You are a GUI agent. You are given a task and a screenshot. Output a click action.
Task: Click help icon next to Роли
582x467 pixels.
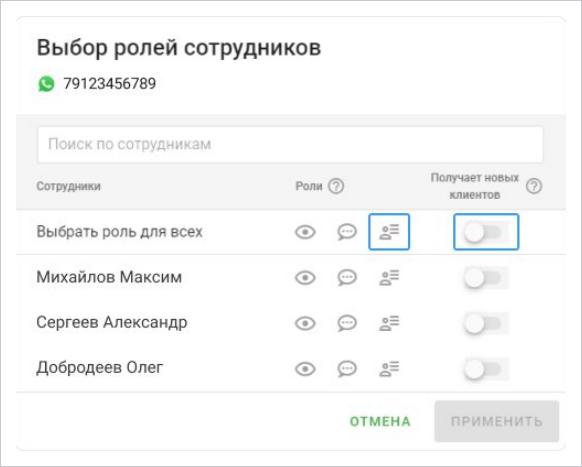pos(336,186)
